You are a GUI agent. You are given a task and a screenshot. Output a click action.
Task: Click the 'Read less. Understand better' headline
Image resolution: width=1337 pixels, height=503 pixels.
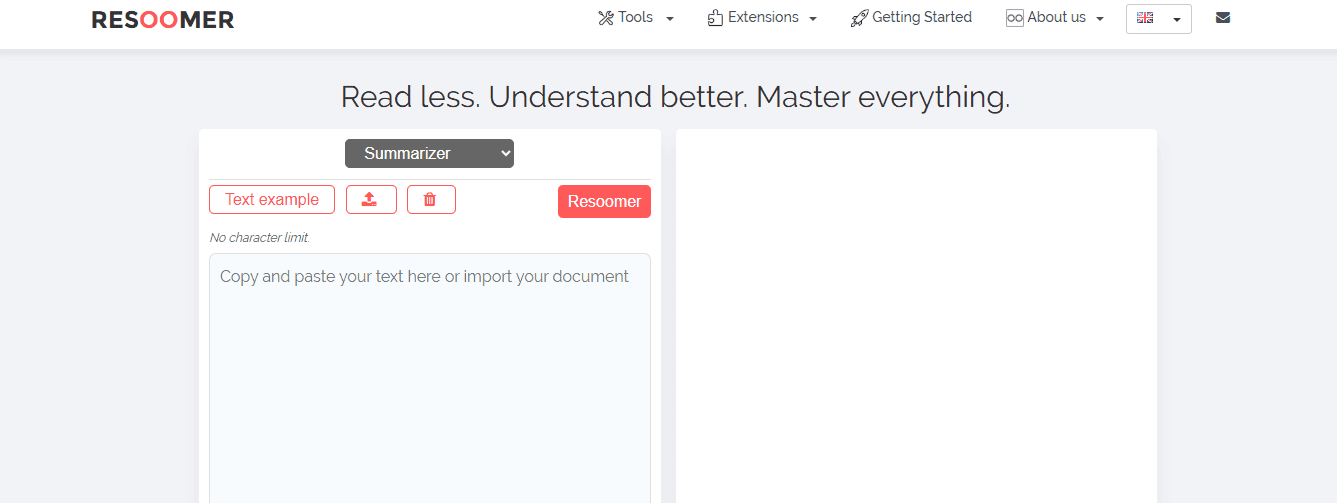point(675,97)
